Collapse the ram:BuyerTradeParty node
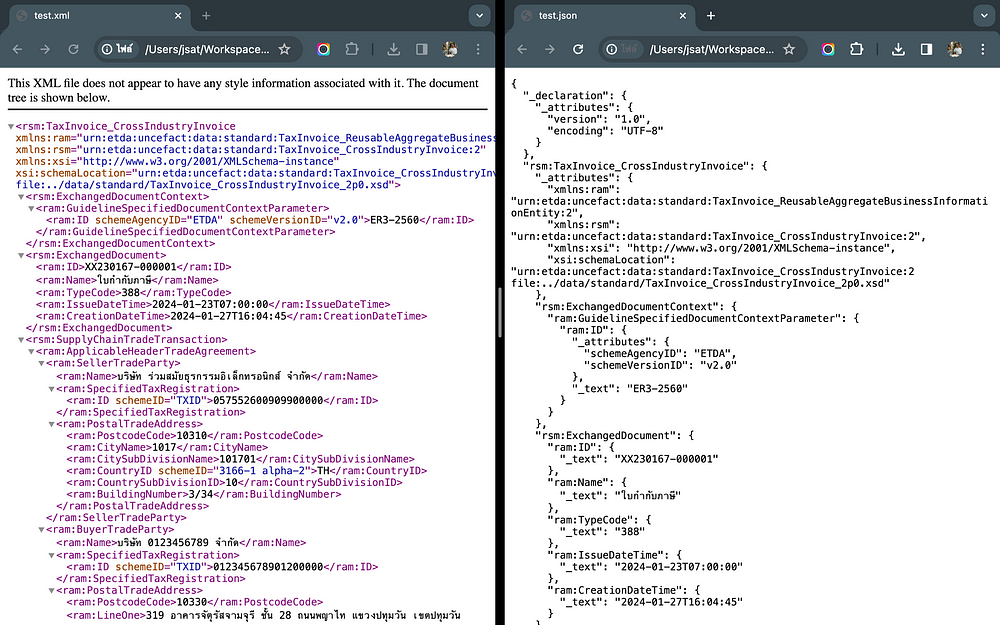The height and width of the screenshot is (625, 1000). coord(42,530)
